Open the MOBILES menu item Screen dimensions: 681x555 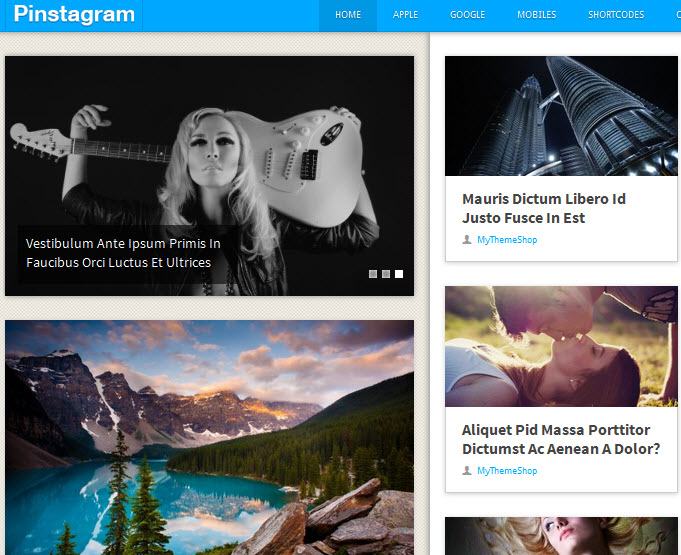(x=536, y=15)
